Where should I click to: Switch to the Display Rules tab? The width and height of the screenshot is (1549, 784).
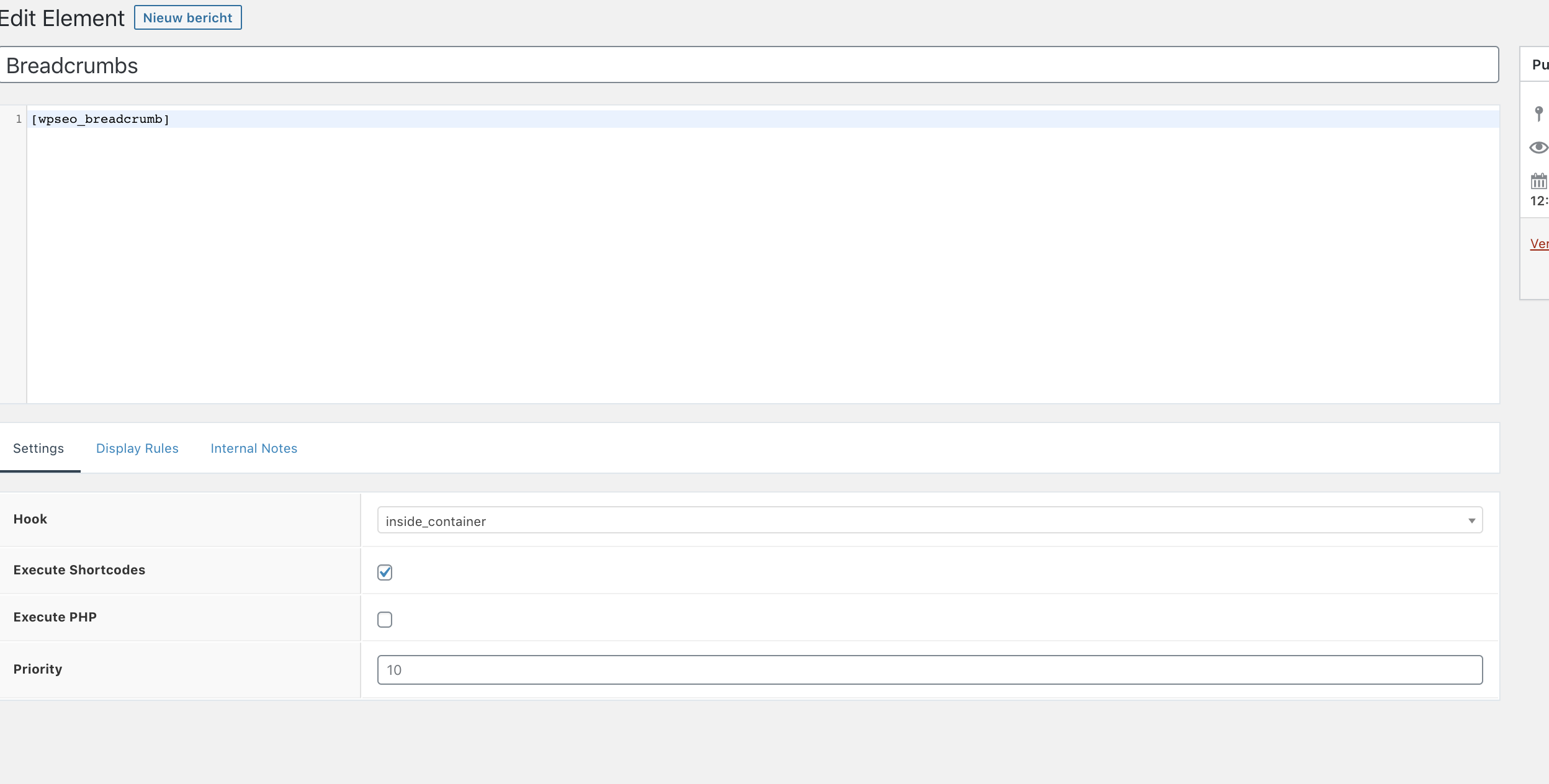tap(137, 448)
